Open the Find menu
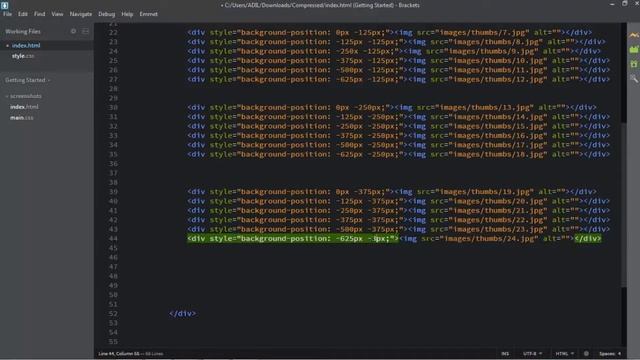 [40, 14]
